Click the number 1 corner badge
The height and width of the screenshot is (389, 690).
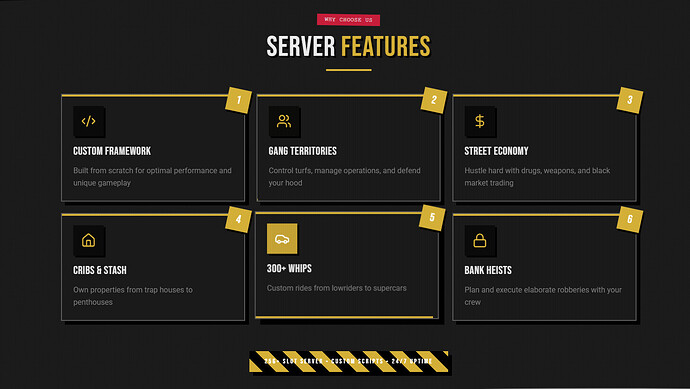239,100
